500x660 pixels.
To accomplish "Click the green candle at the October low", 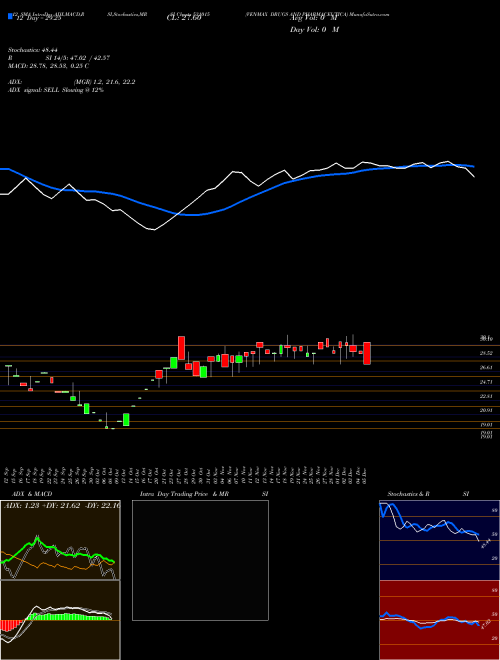I will [126, 420].
